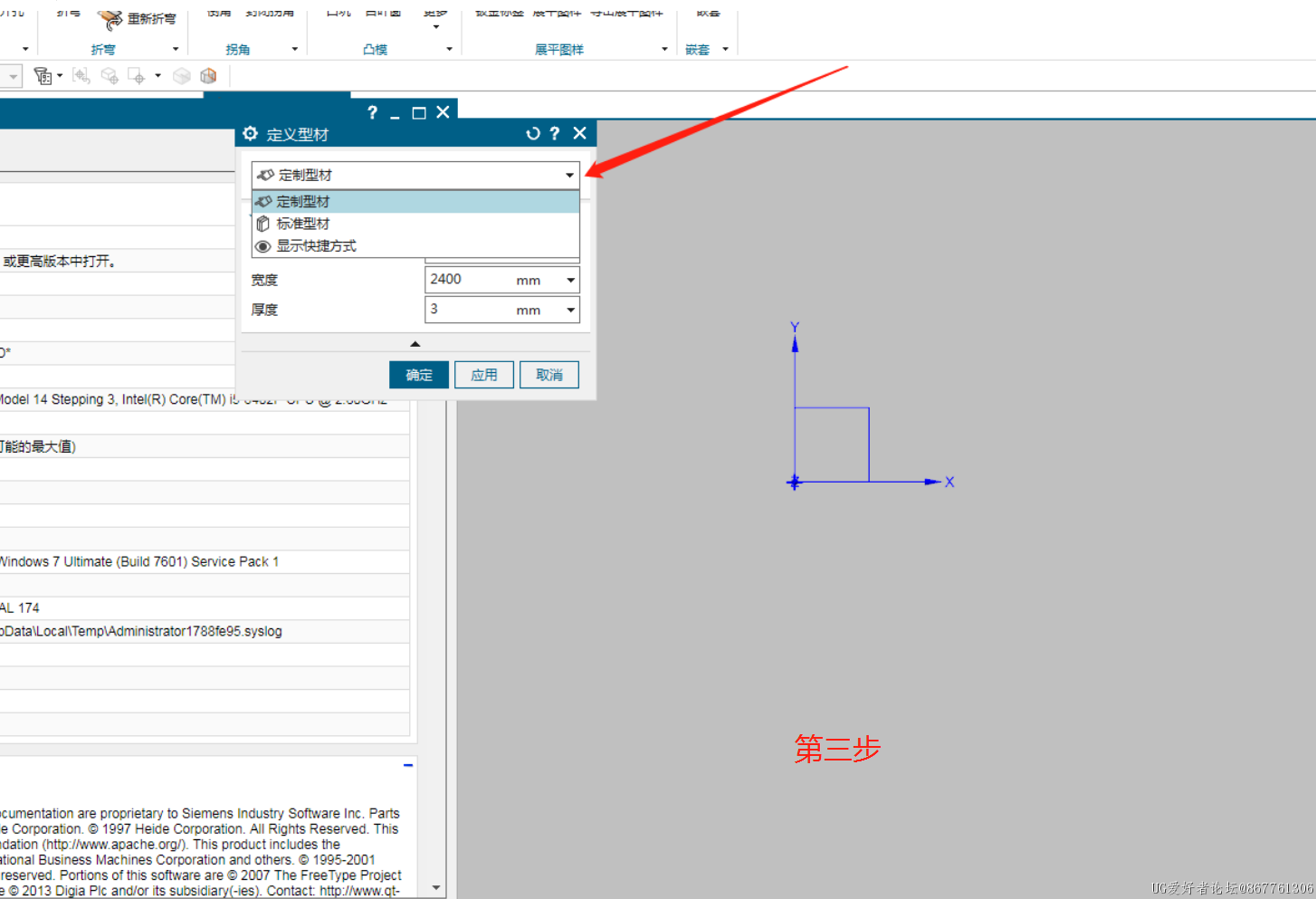Click the rectangle with crosshair toolbar icon
The image size is (1316, 899).
pos(137,76)
